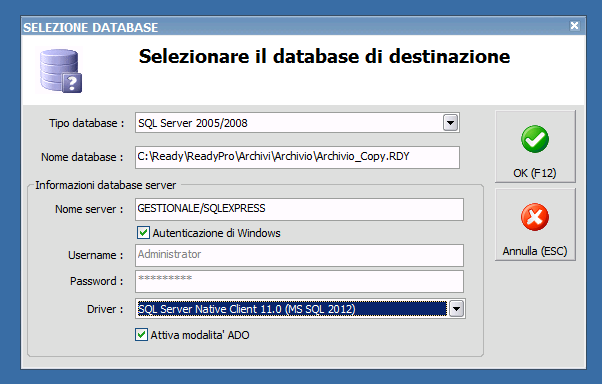Click the Username field showing Administrator

point(299,255)
